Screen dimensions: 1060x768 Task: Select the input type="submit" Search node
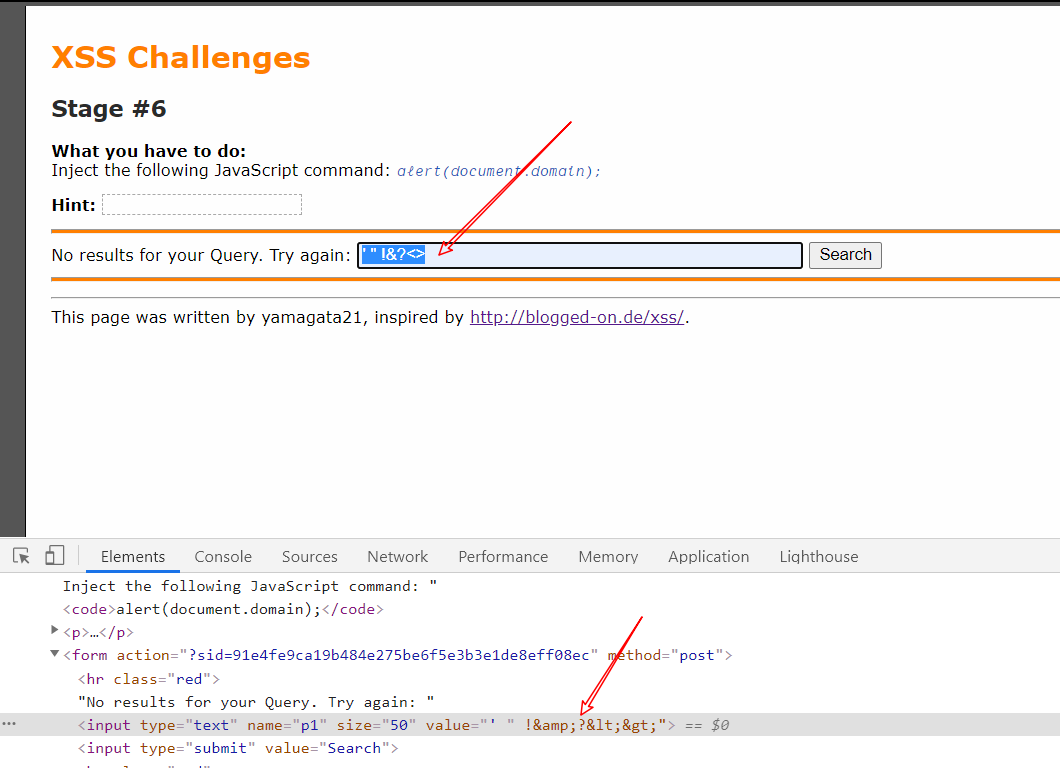(238, 748)
